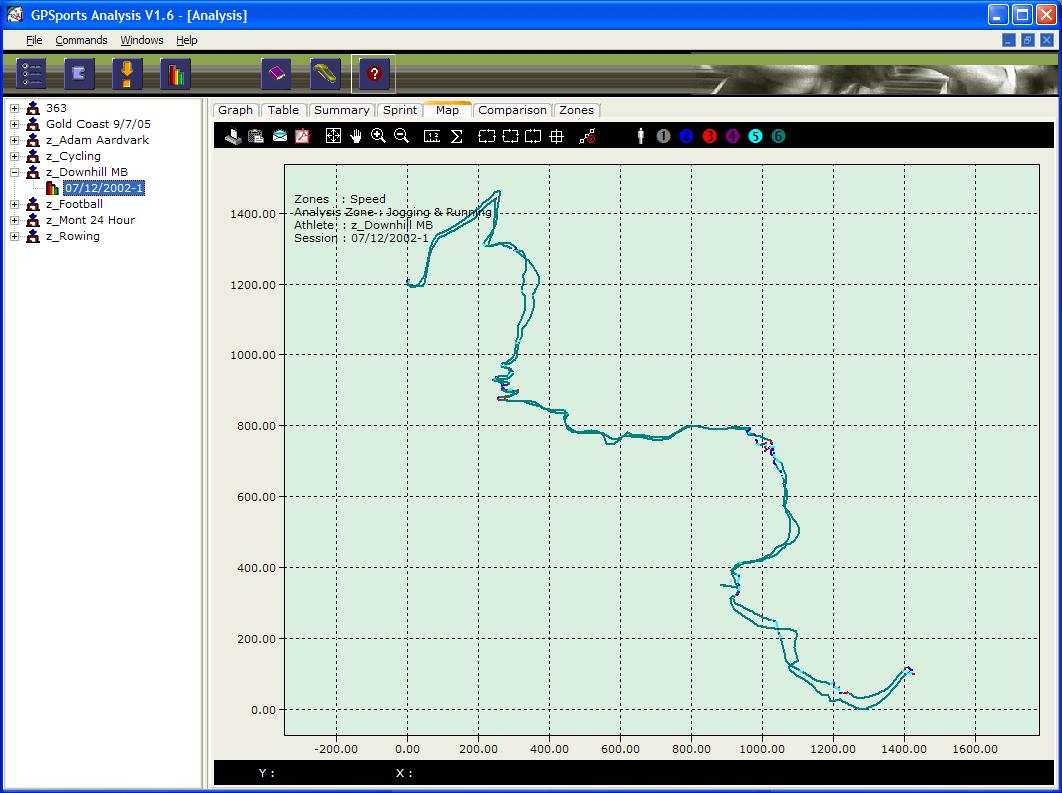
Task: Select the pan hand tool
Action: pyautogui.click(x=356, y=136)
